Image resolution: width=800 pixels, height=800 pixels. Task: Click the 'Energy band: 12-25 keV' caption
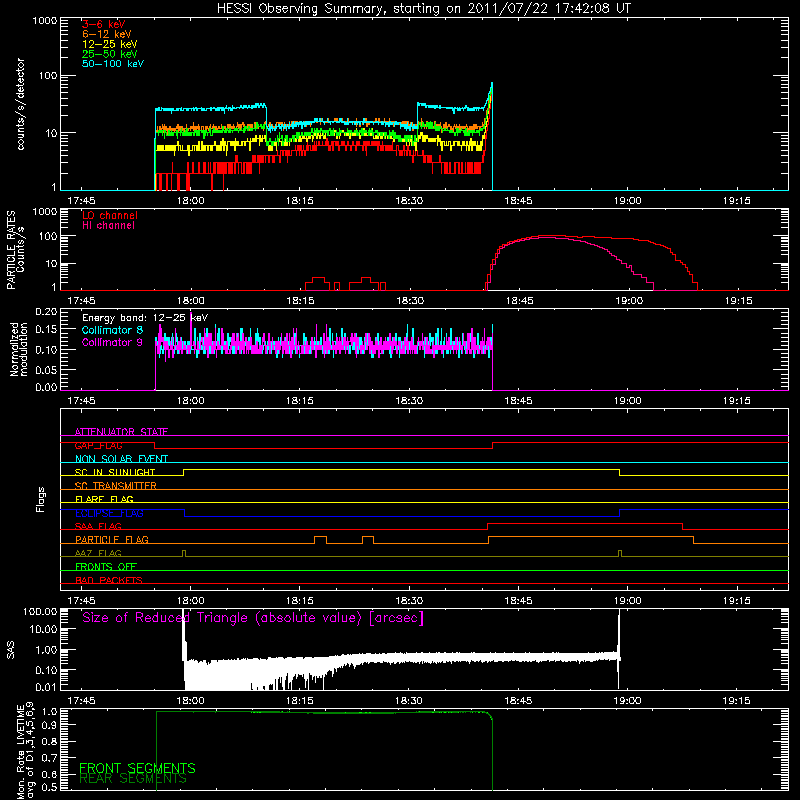click(145, 318)
